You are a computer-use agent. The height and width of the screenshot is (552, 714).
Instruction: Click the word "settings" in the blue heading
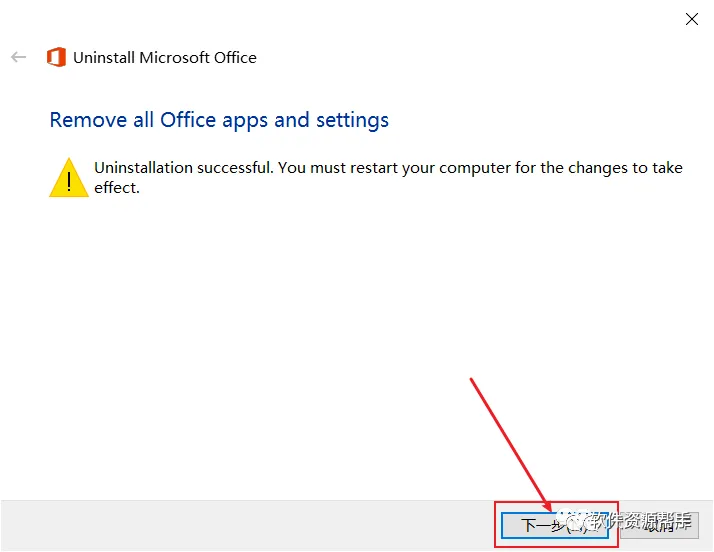tap(352, 120)
